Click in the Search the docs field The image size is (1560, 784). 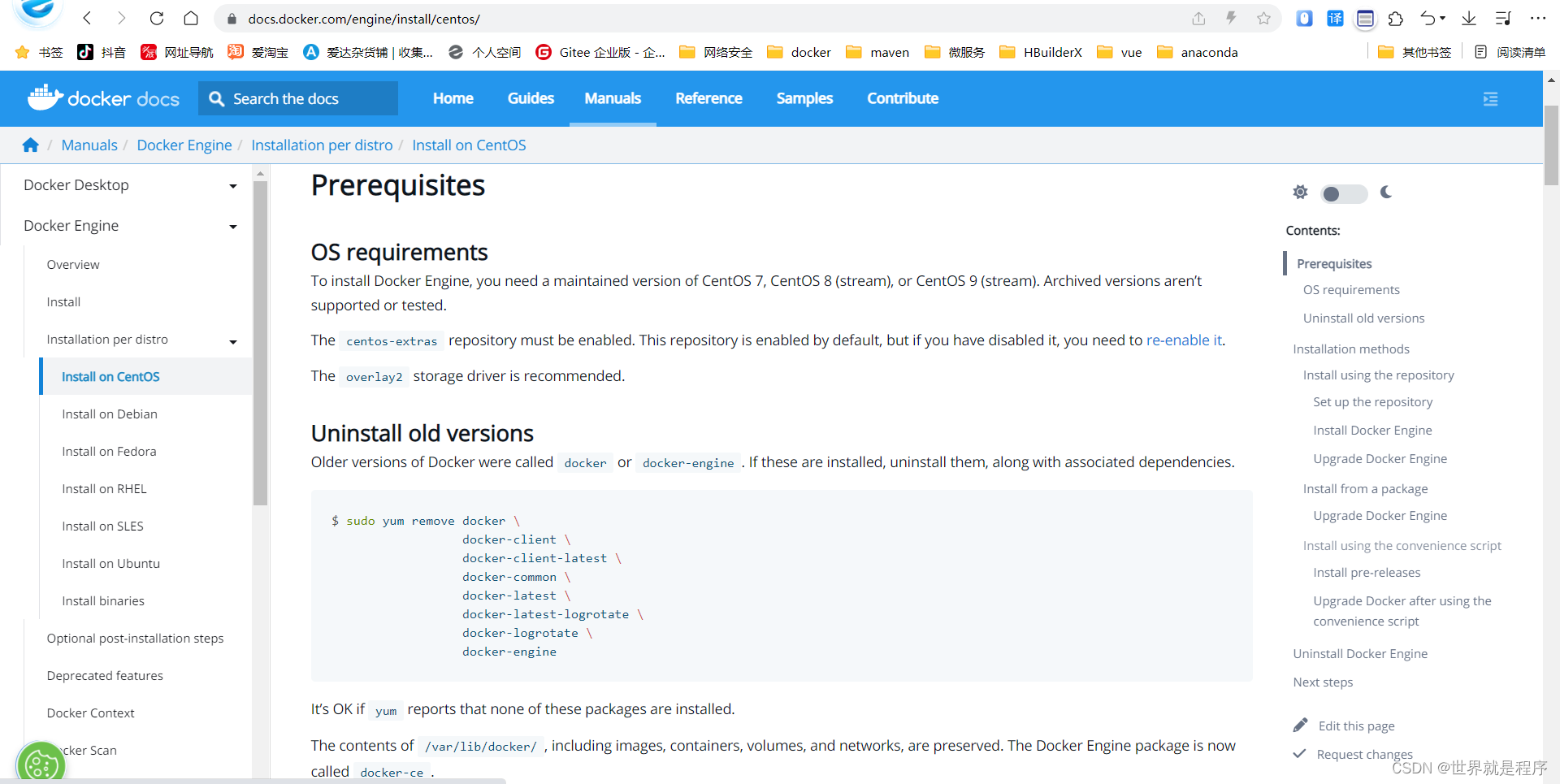(x=298, y=98)
